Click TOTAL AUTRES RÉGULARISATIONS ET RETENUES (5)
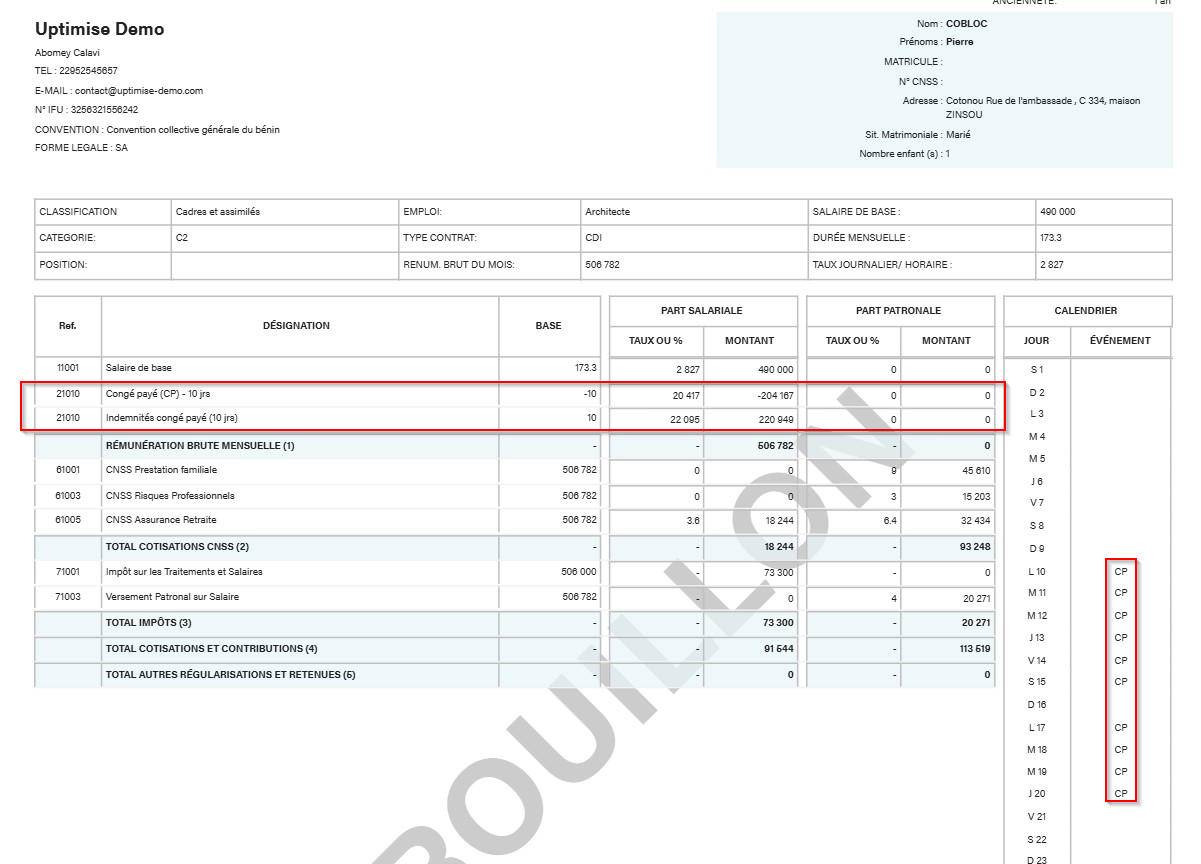 click(231, 675)
